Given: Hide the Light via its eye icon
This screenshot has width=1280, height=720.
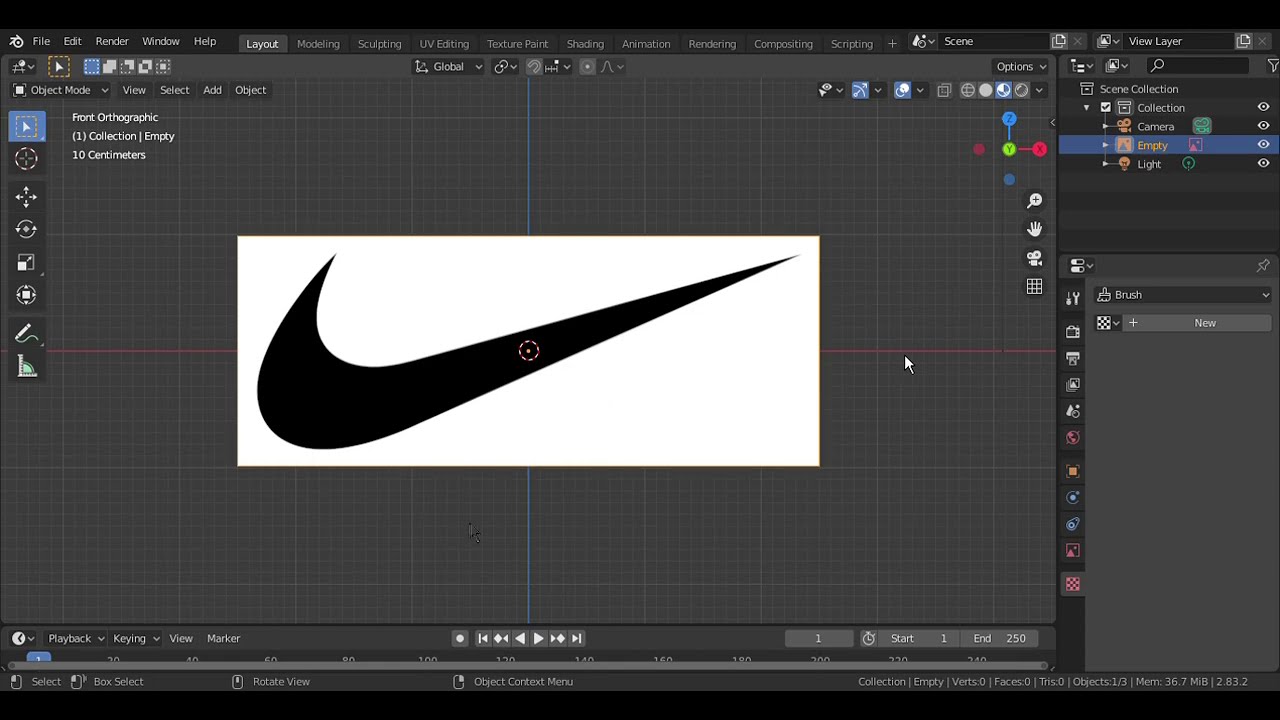Looking at the screenshot, I should [x=1263, y=164].
